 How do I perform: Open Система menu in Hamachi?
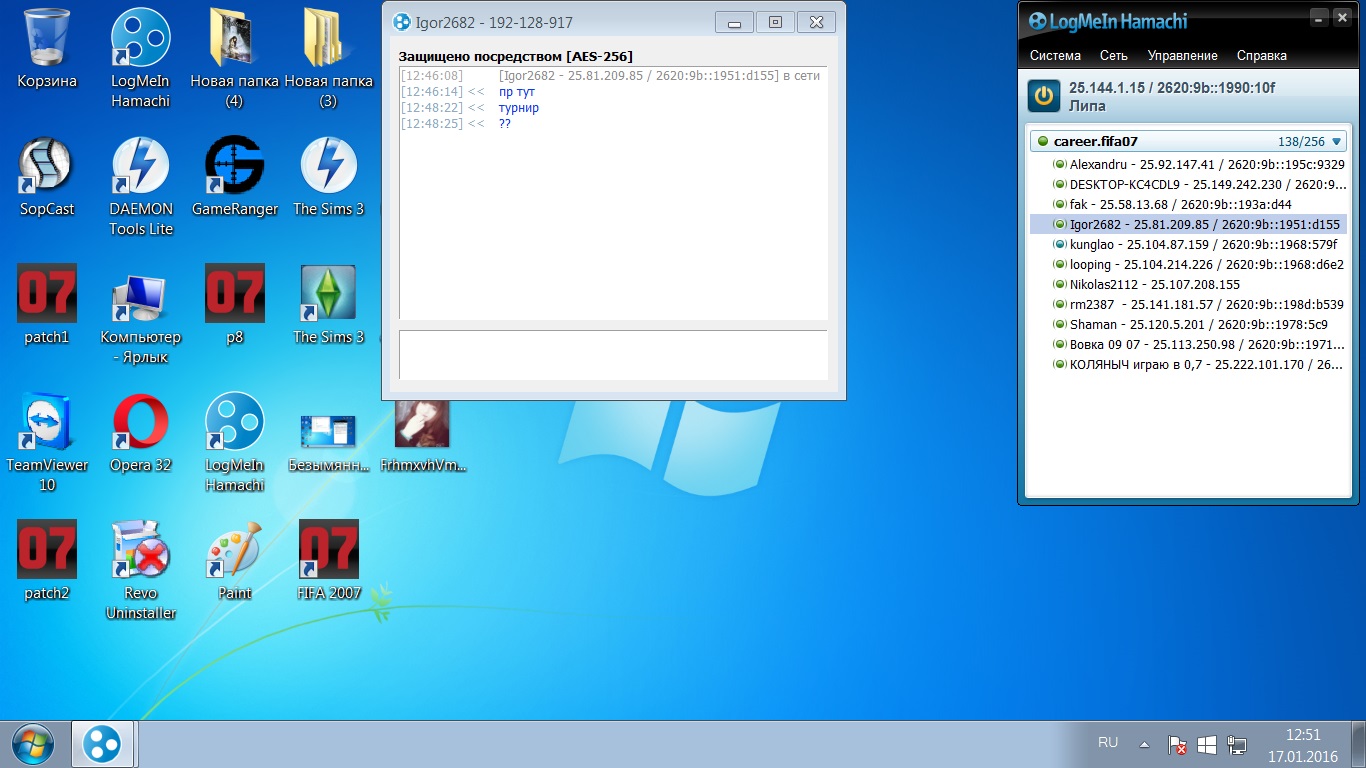1055,56
